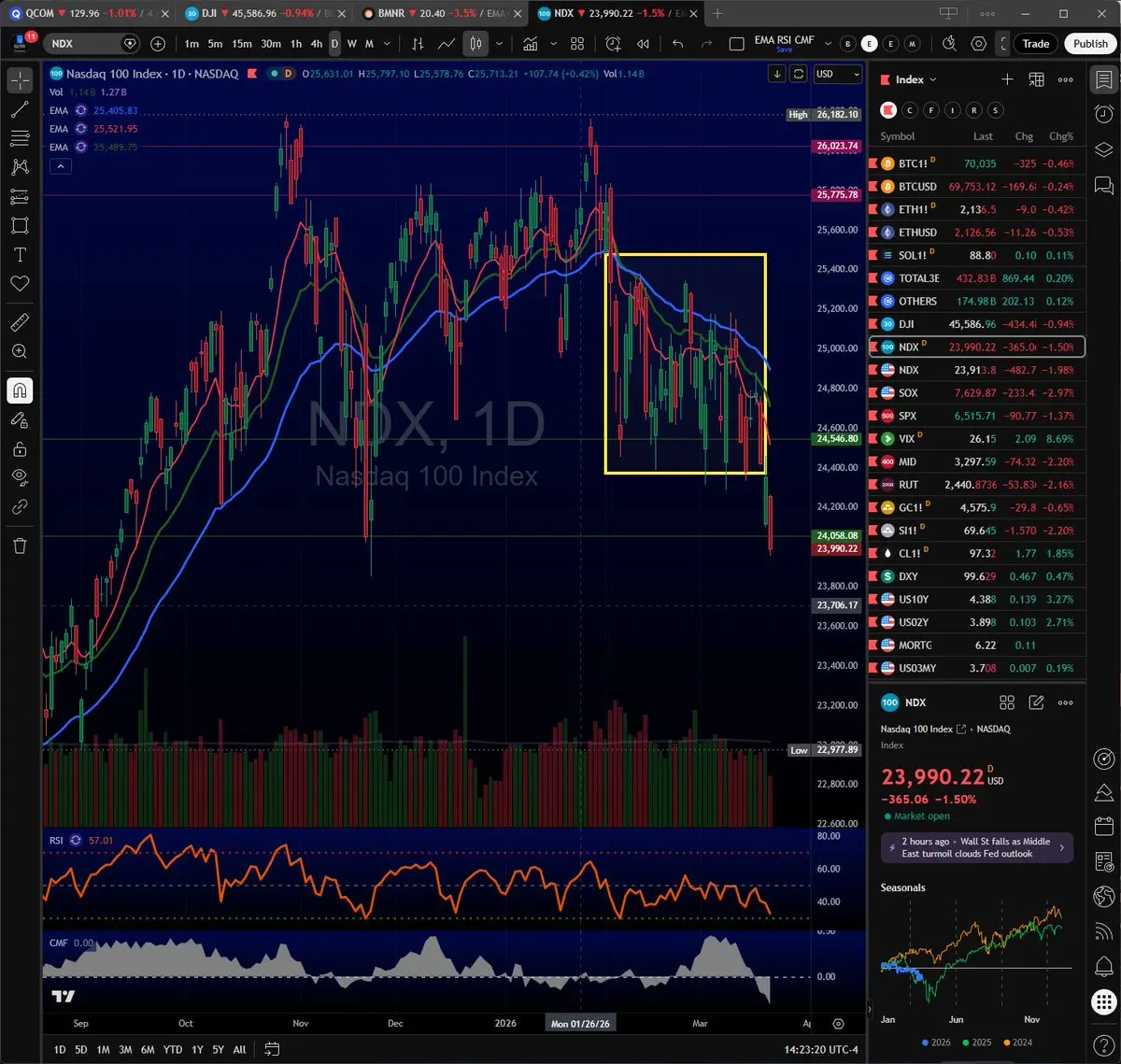Select the trend line drawing tool
The image size is (1121, 1064).
tap(20, 109)
